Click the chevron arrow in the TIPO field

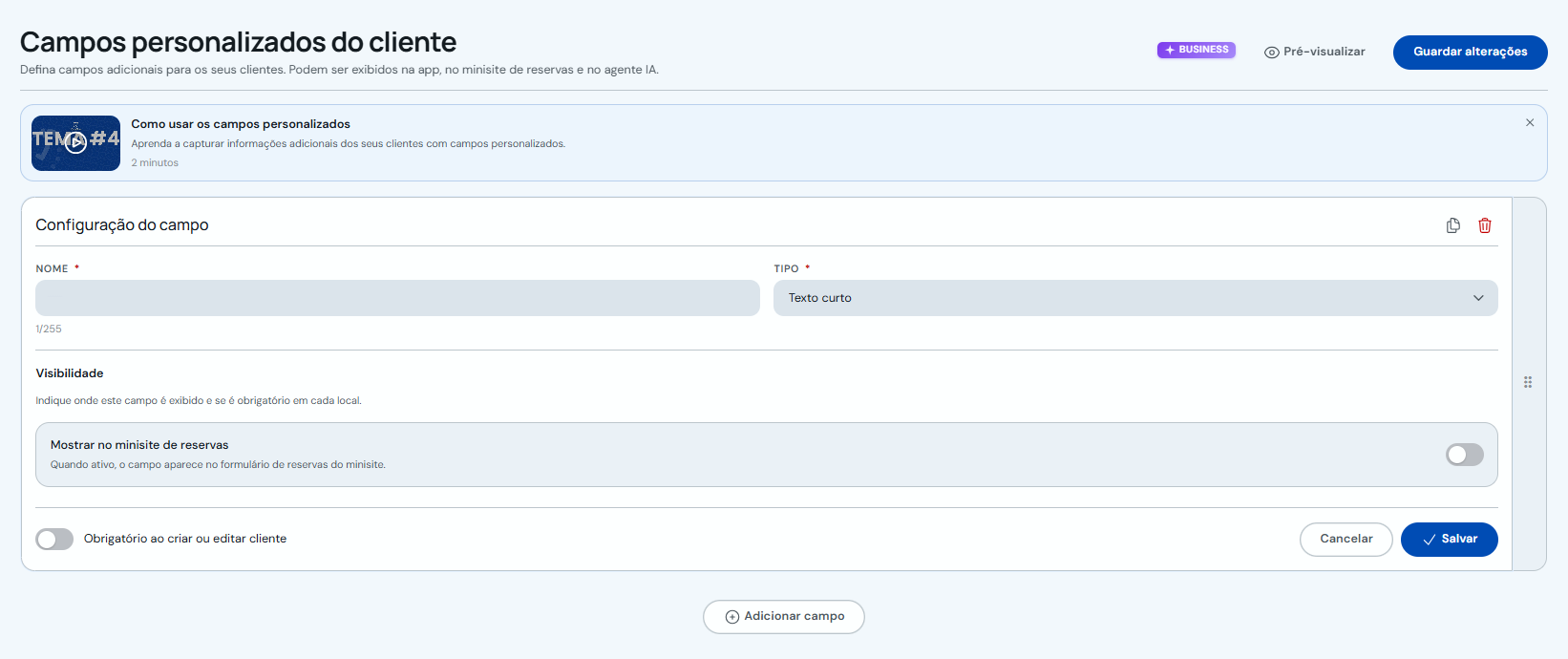pos(1478,298)
